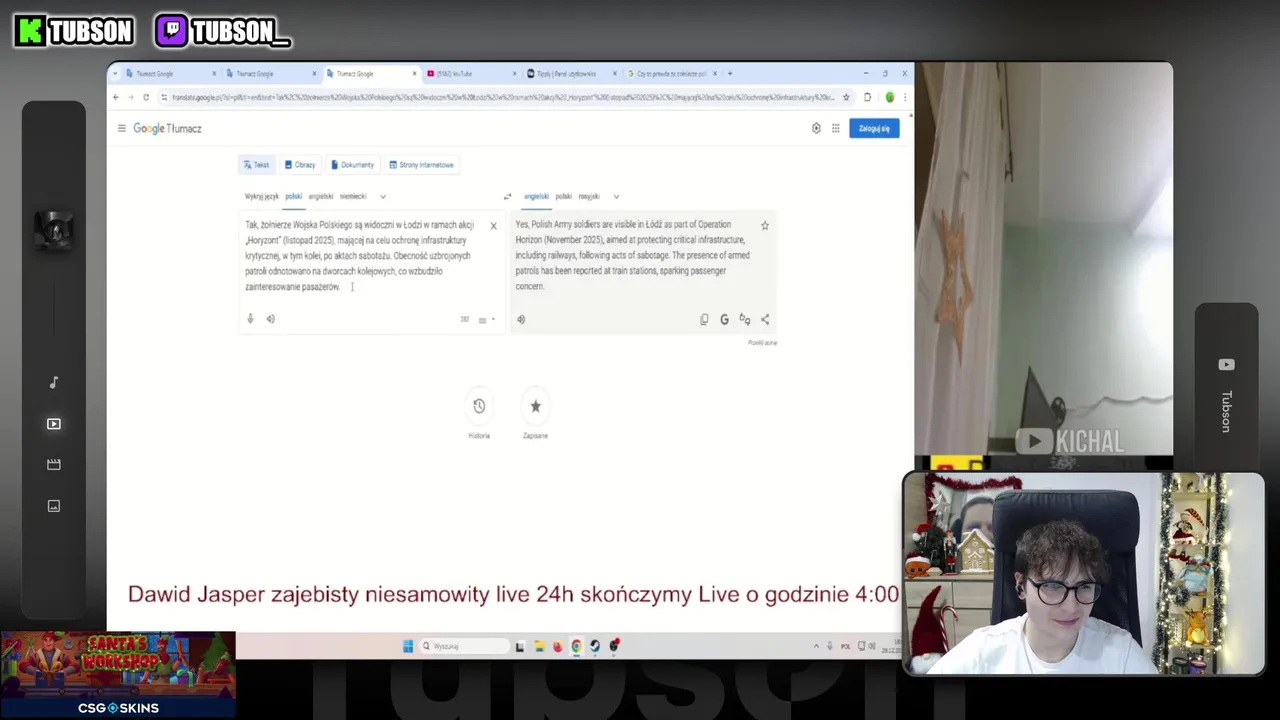Click the Prześlij opinię feedback link

(x=762, y=343)
